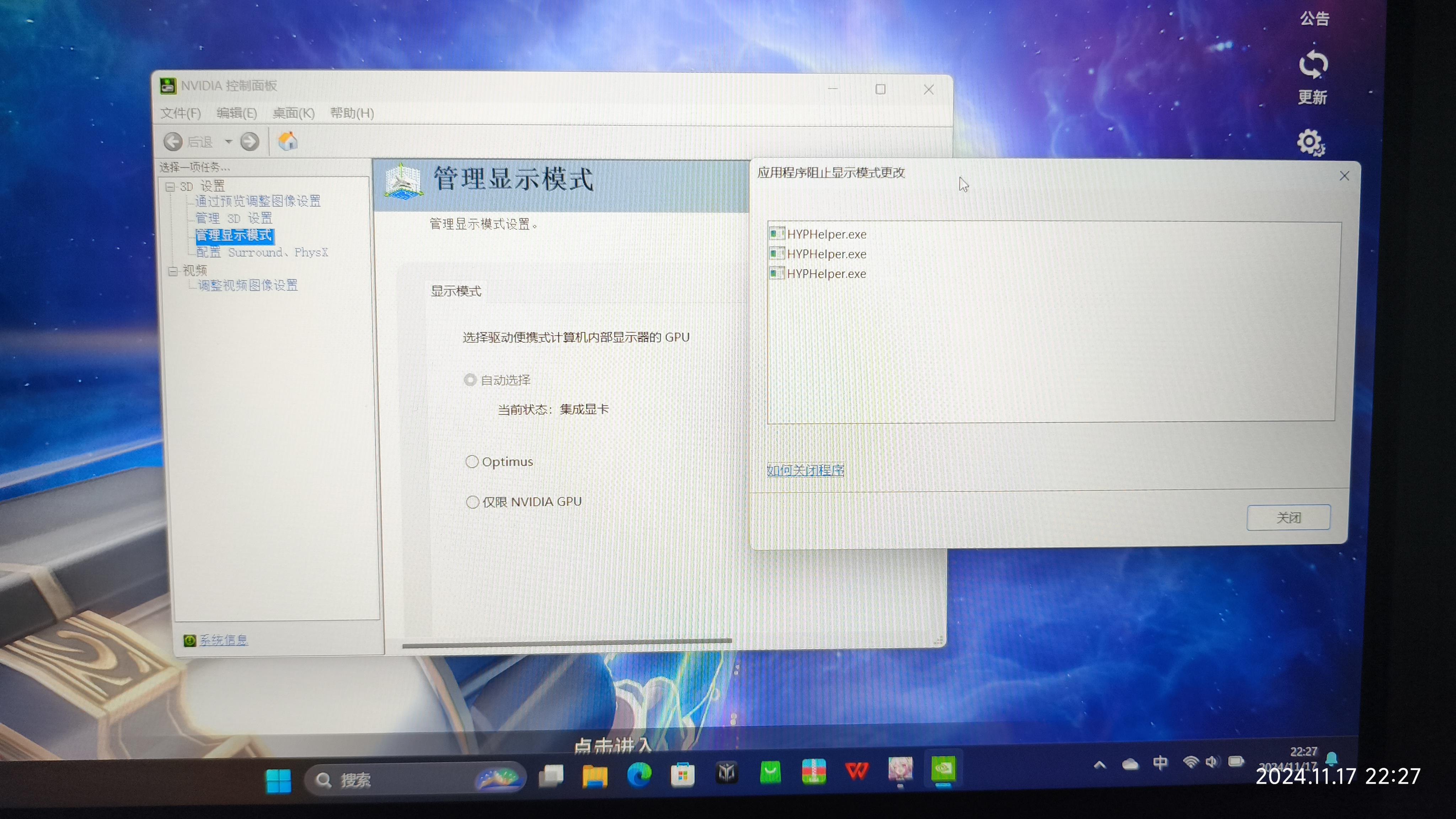The image size is (1456, 819).
Task: Open Microsoft Store from the taskbar
Action: [683, 774]
